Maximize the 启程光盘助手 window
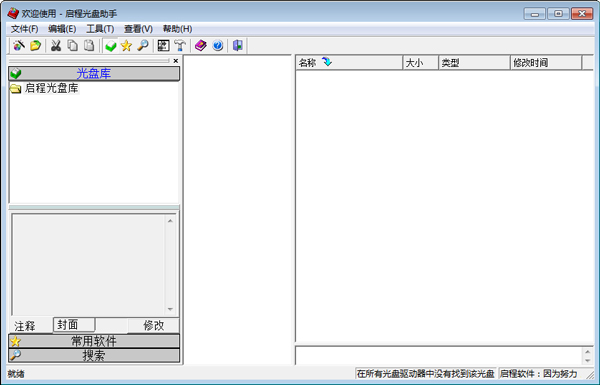This screenshot has height=385, width=600. click(x=558, y=14)
